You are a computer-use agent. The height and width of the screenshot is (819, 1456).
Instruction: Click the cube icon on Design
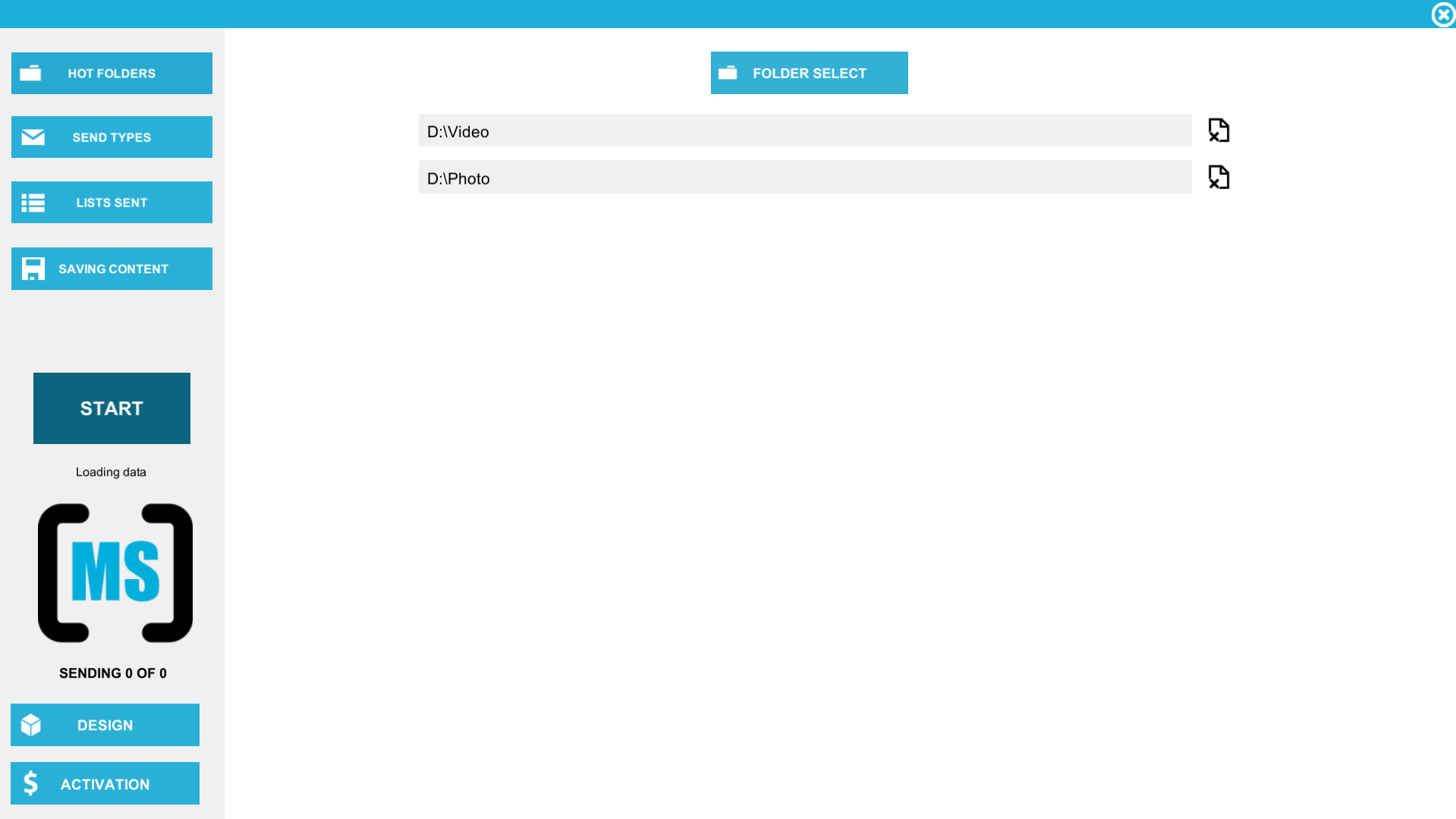click(31, 725)
